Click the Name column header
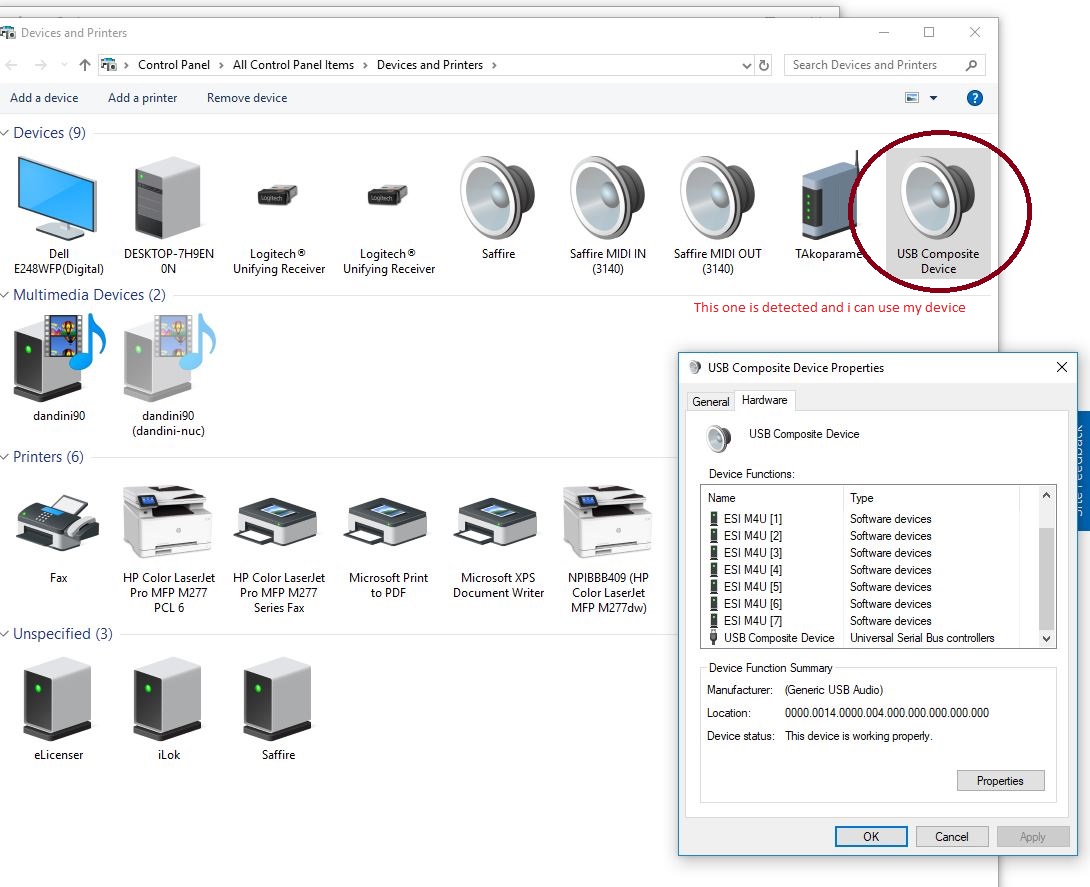Image resolution: width=1090 pixels, height=887 pixels. tap(773, 498)
